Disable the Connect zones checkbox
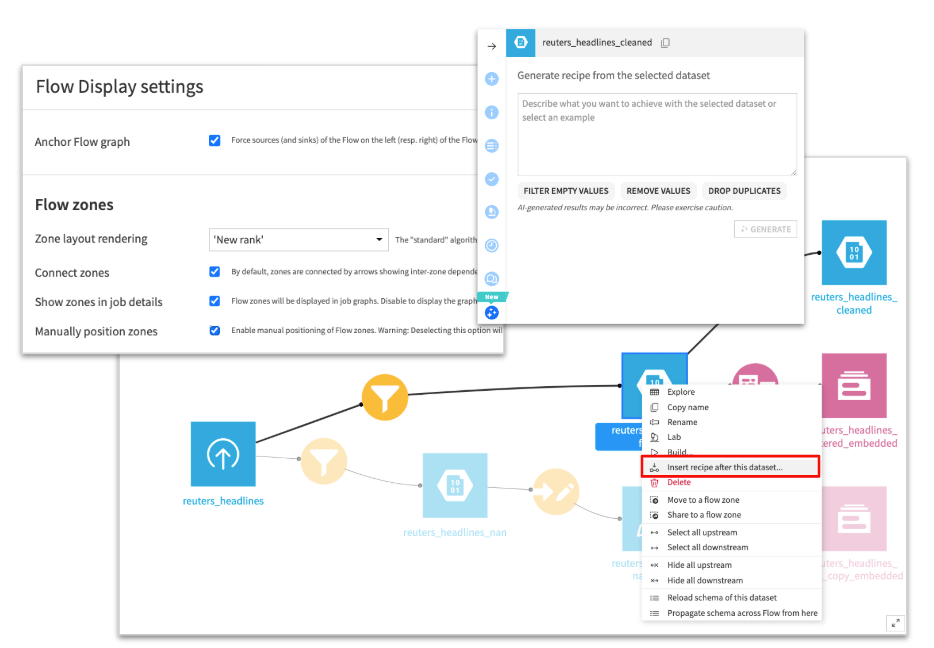Image resolution: width=934 pixels, height=648 pixels. [214, 272]
